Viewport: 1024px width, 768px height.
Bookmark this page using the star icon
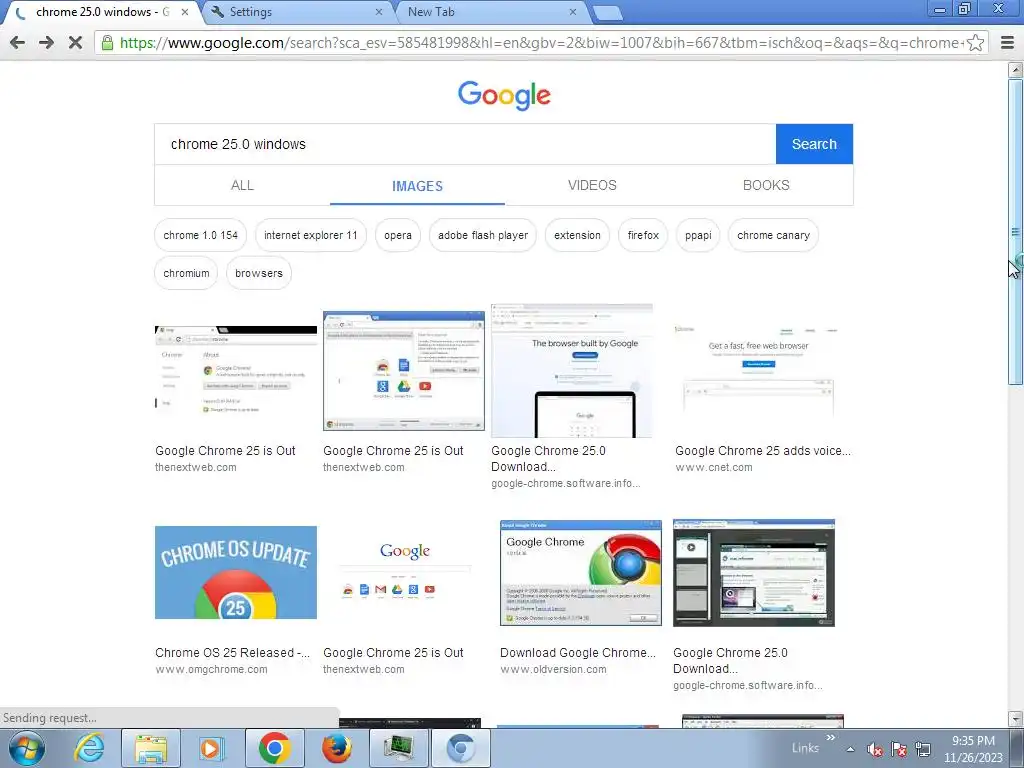975,43
